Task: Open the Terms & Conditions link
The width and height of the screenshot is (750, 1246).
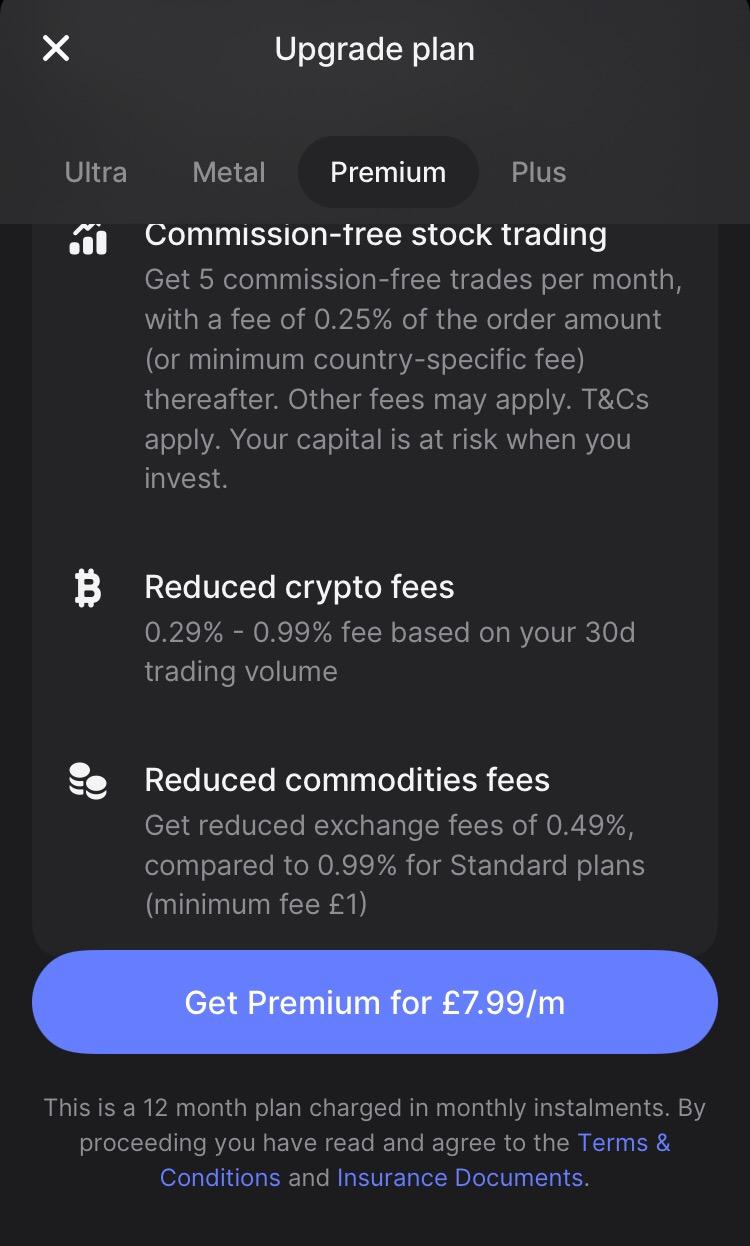Action: pyautogui.click(x=623, y=1142)
